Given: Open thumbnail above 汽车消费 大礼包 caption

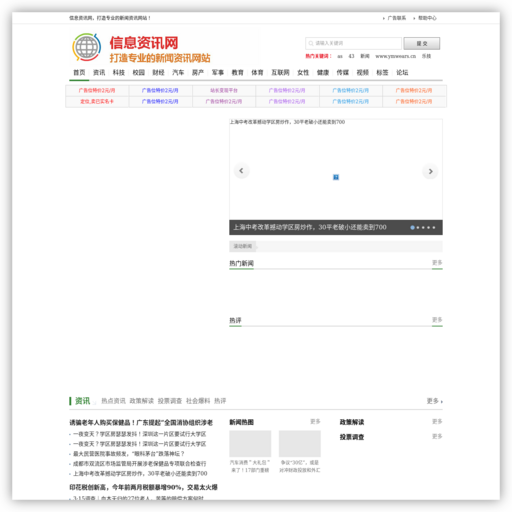Looking at the screenshot, I should pyautogui.click(x=250, y=444).
